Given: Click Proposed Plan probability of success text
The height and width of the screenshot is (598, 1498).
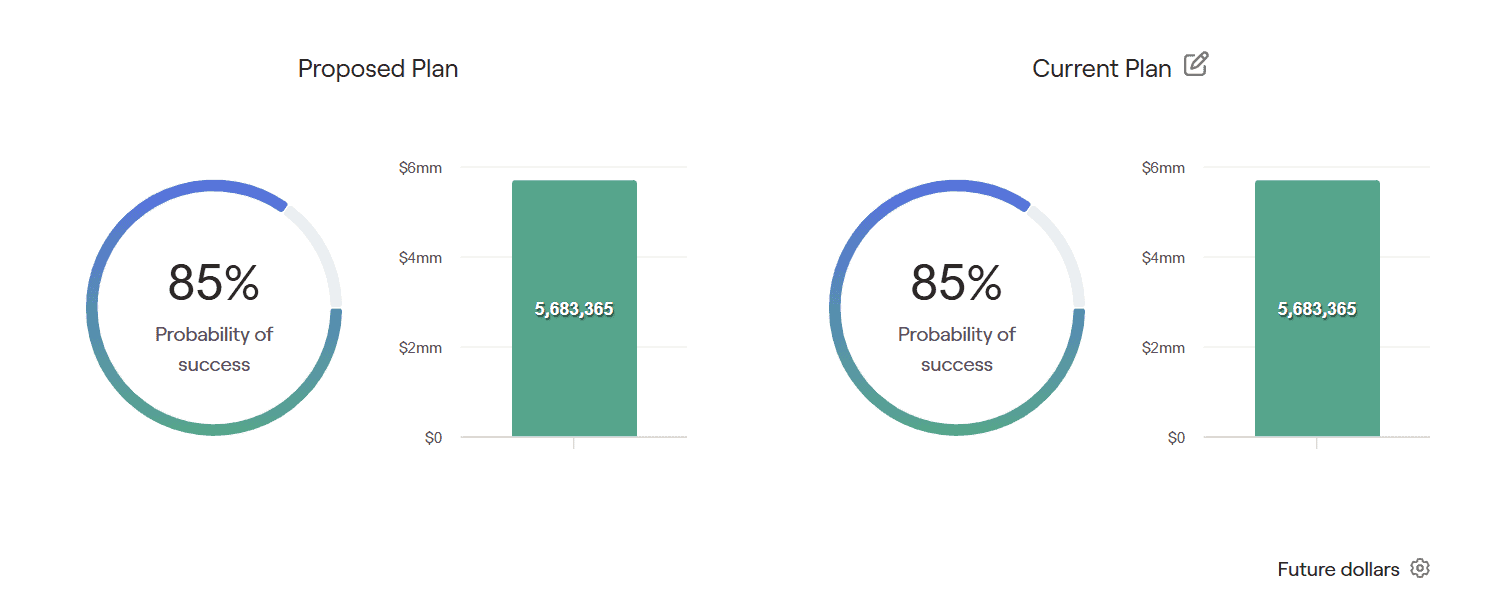Looking at the screenshot, I should (214, 349).
